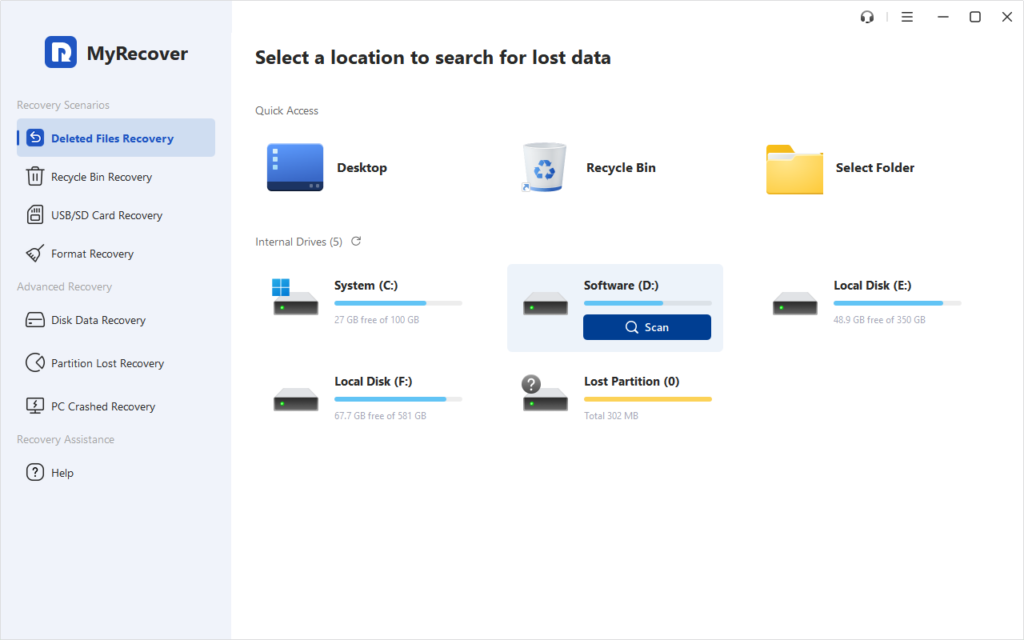The image size is (1024, 640).
Task: Select the Local Disk (F:) drive icon
Action: click(x=296, y=400)
